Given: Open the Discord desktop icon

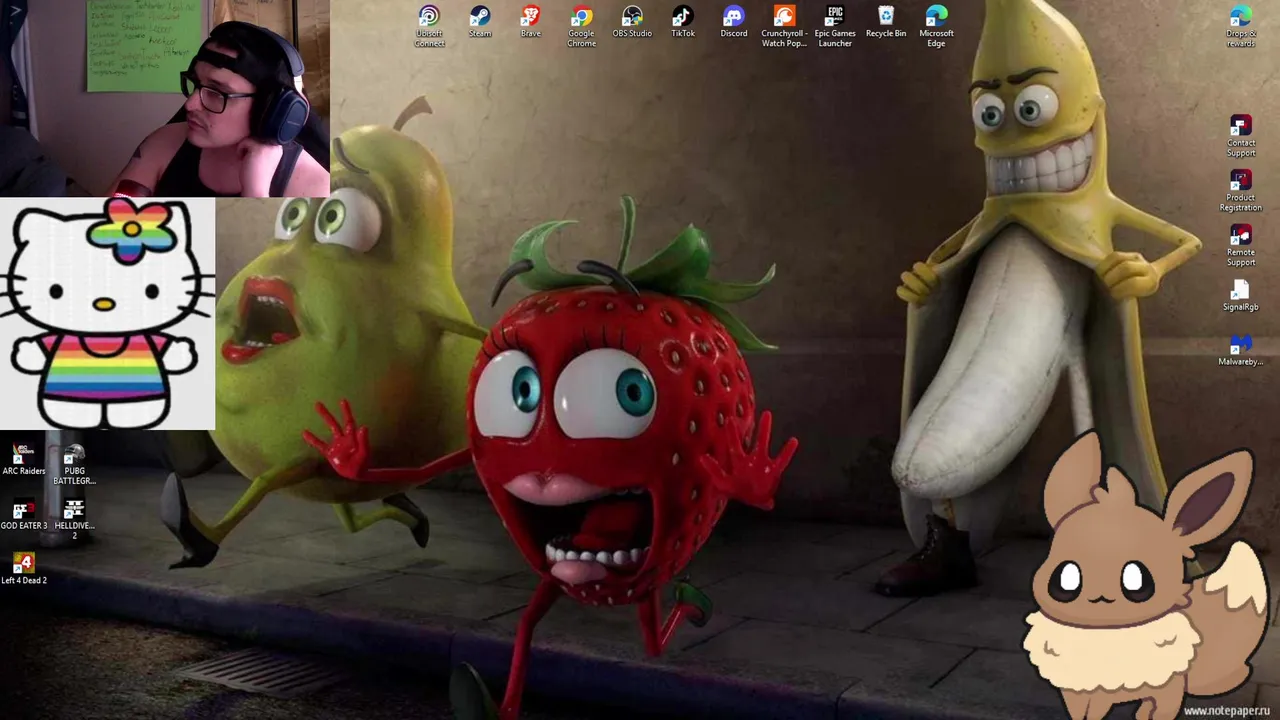Looking at the screenshot, I should click(734, 22).
